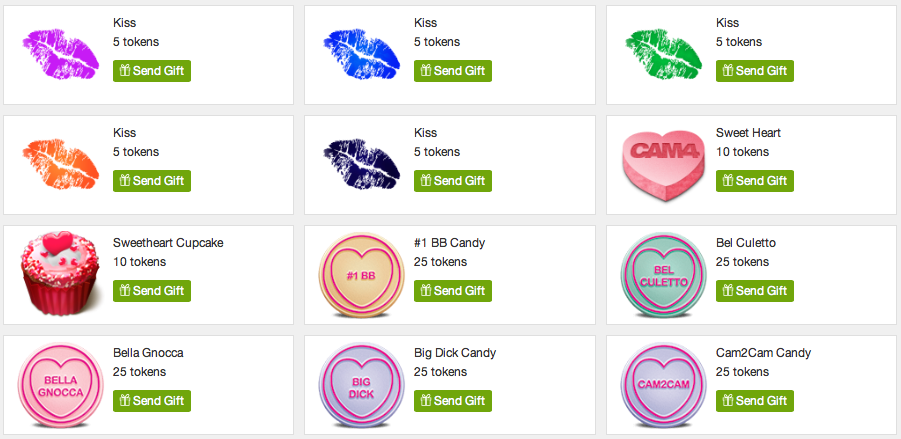Click the CAM4 Sweet Heart candy icon
This screenshot has height=439, width=901.
coord(663,165)
